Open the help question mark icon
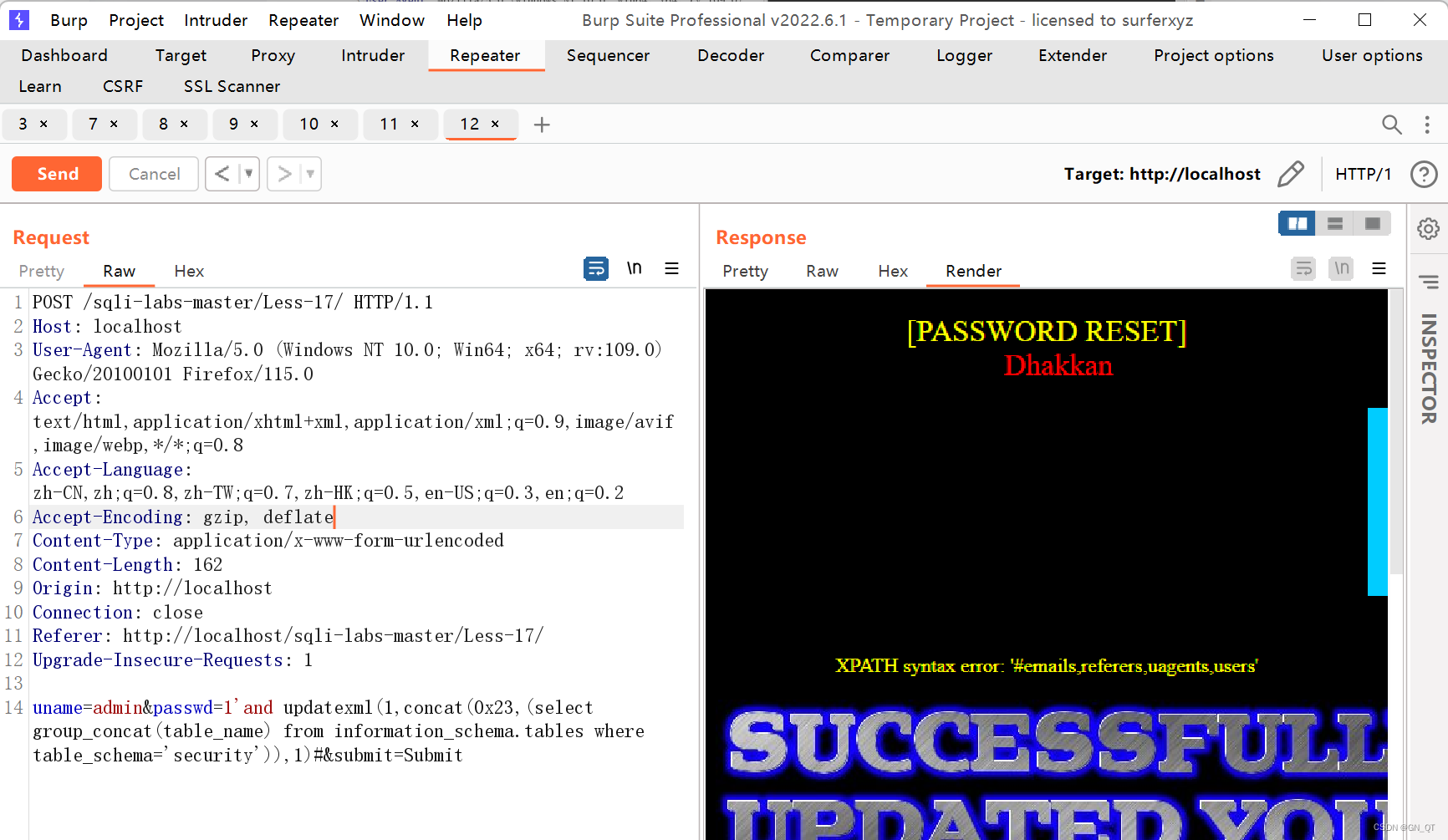1448x840 pixels. point(1424,174)
